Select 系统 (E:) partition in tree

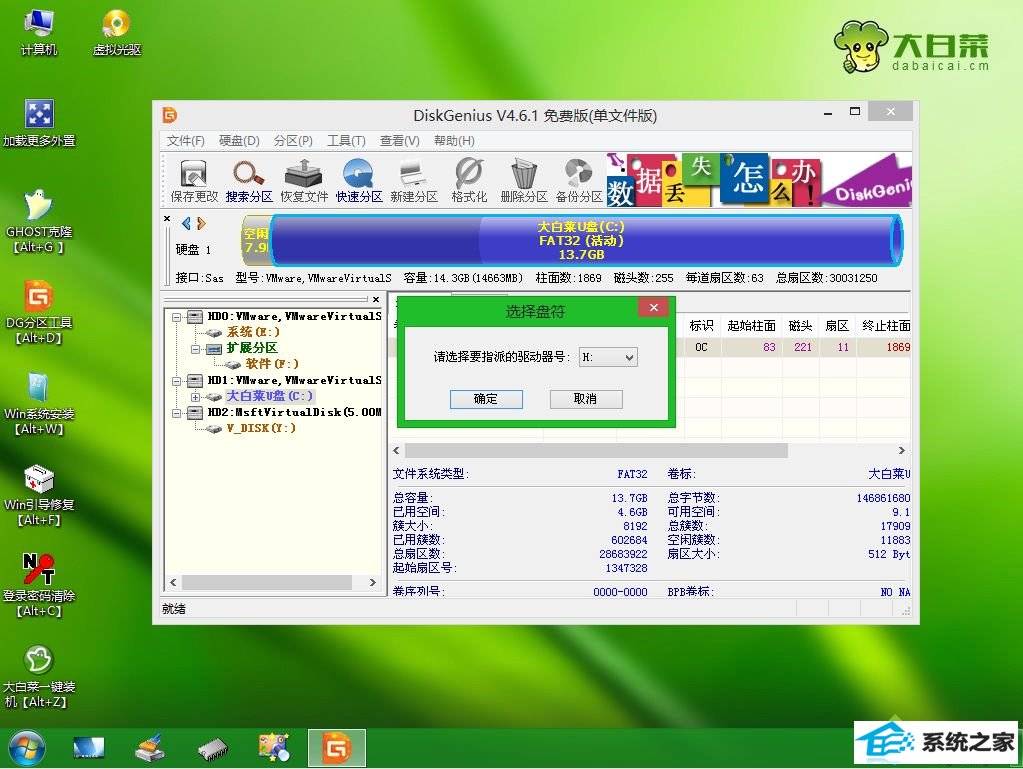coord(253,332)
